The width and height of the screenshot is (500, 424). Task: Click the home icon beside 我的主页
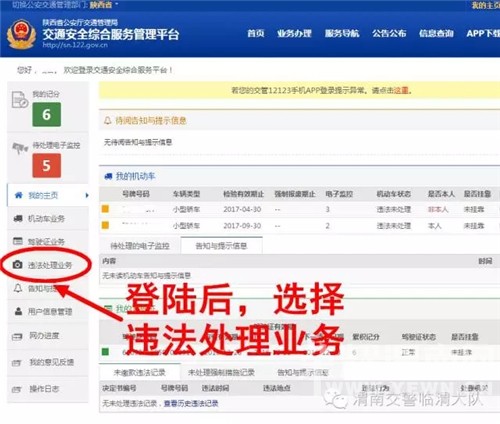19,195
